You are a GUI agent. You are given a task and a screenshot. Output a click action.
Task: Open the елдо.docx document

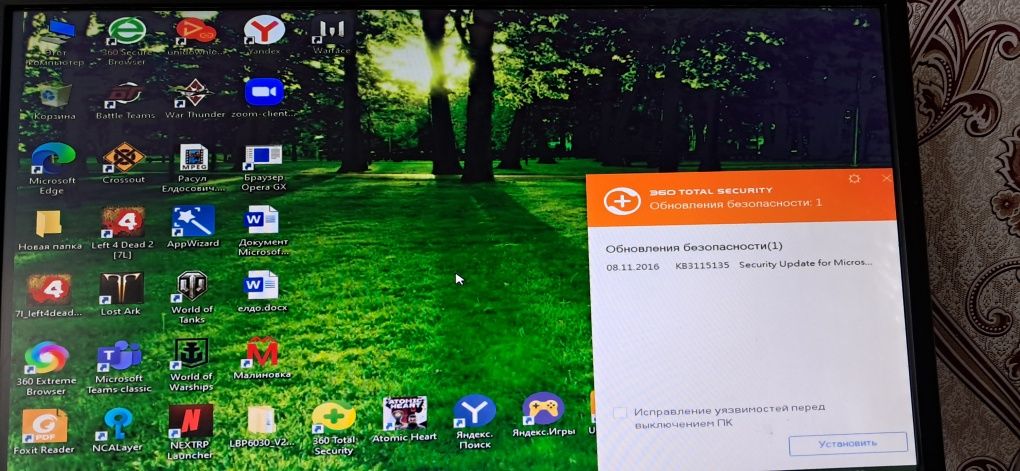tap(262, 291)
